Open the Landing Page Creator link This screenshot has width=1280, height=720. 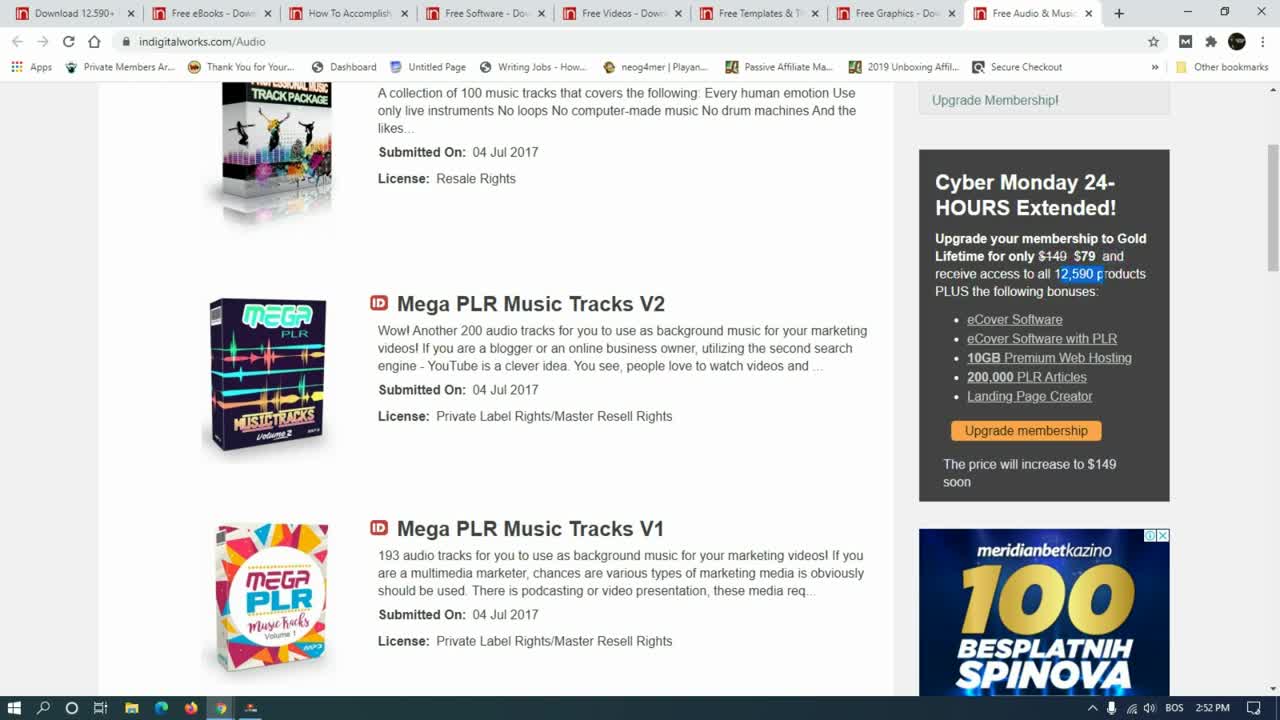[1029, 396]
